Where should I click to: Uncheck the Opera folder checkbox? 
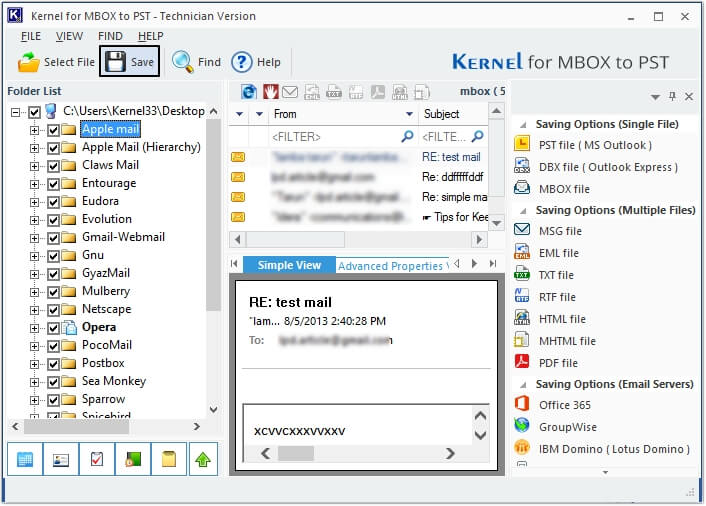[x=53, y=328]
